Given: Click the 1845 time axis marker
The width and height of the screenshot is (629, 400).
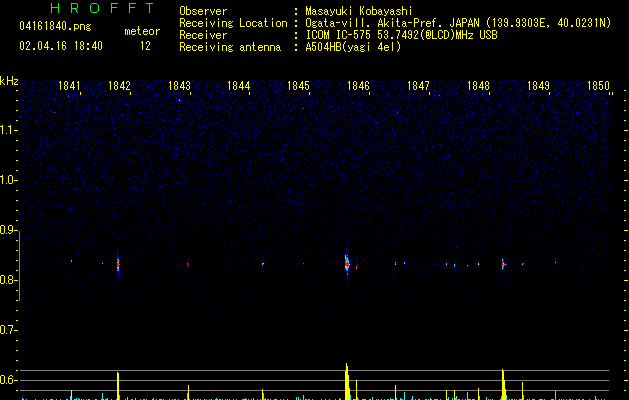Looking at the screenshot, I should point(298,86).
